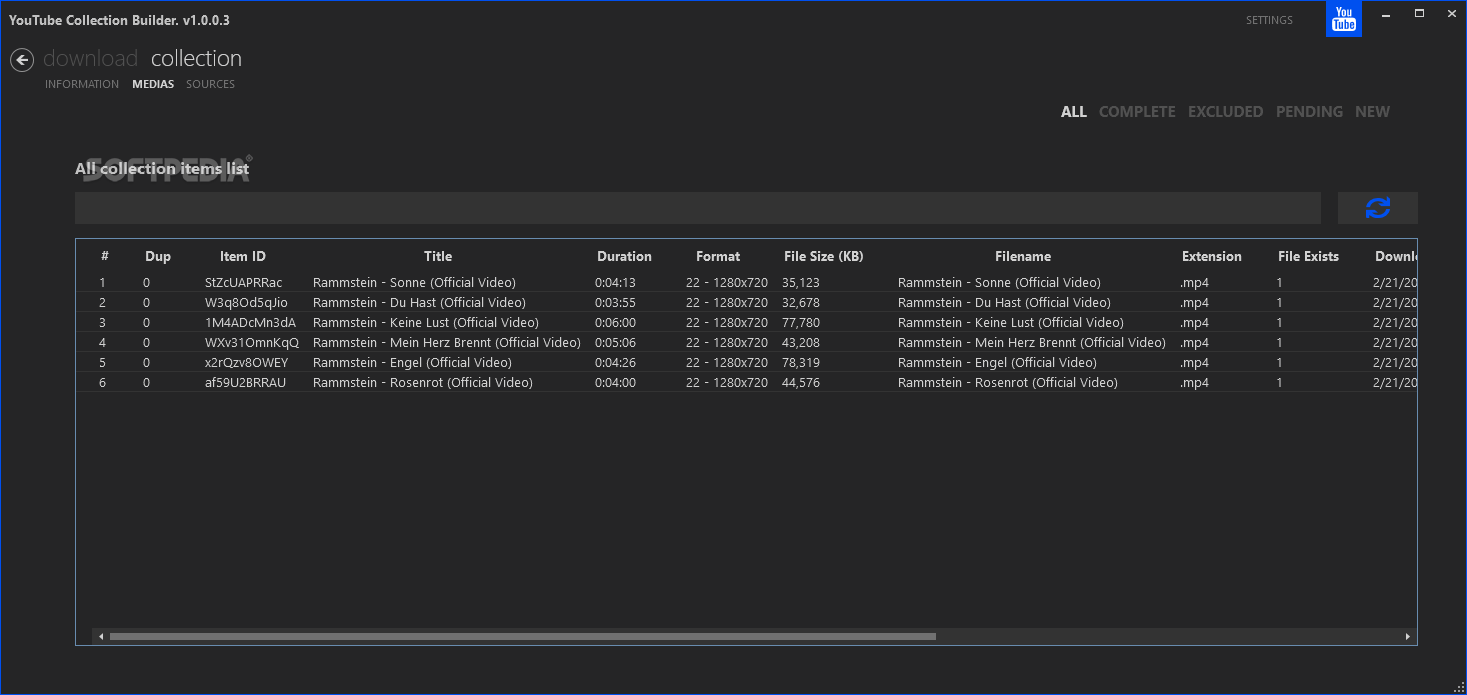Screen dimensions: 1467x695
Task: Click item ID W3q8Od5qJio
Action: (x=246, y=303)
